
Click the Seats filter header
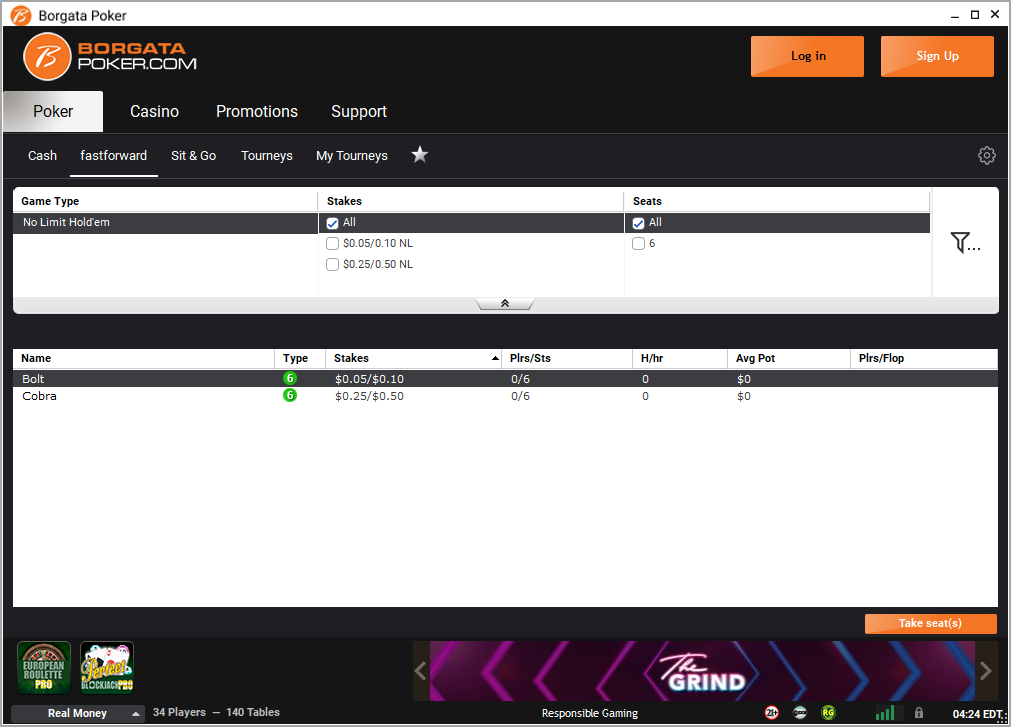point(777,201)
